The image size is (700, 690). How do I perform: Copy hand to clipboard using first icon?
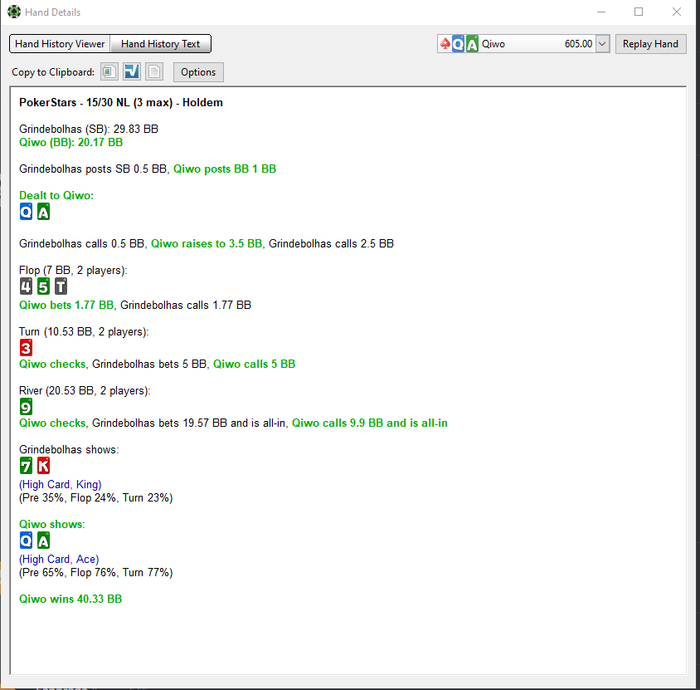[x=109, y=72]
